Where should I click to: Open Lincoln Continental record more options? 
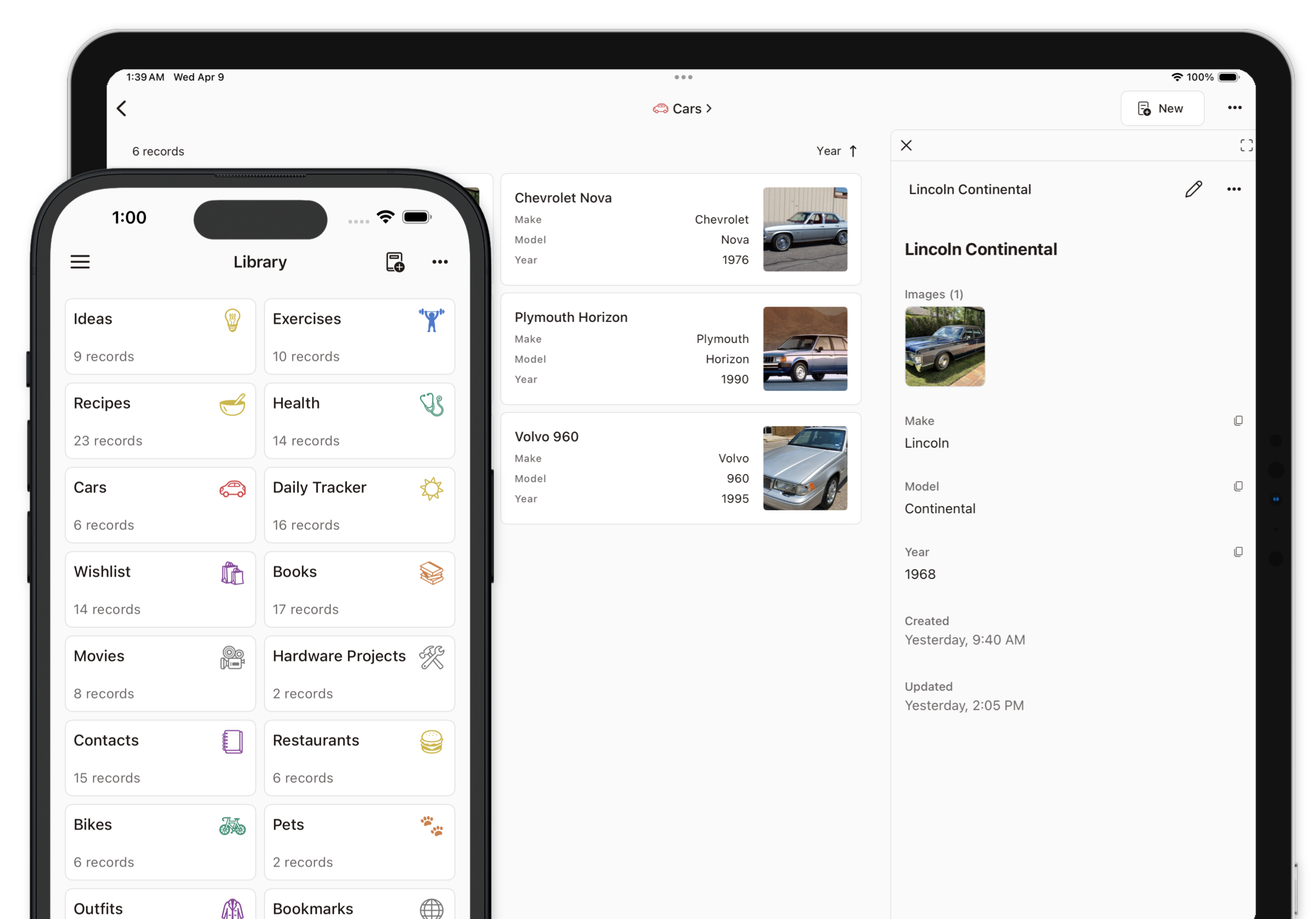pyautogui.click(x=1234, y=189)
